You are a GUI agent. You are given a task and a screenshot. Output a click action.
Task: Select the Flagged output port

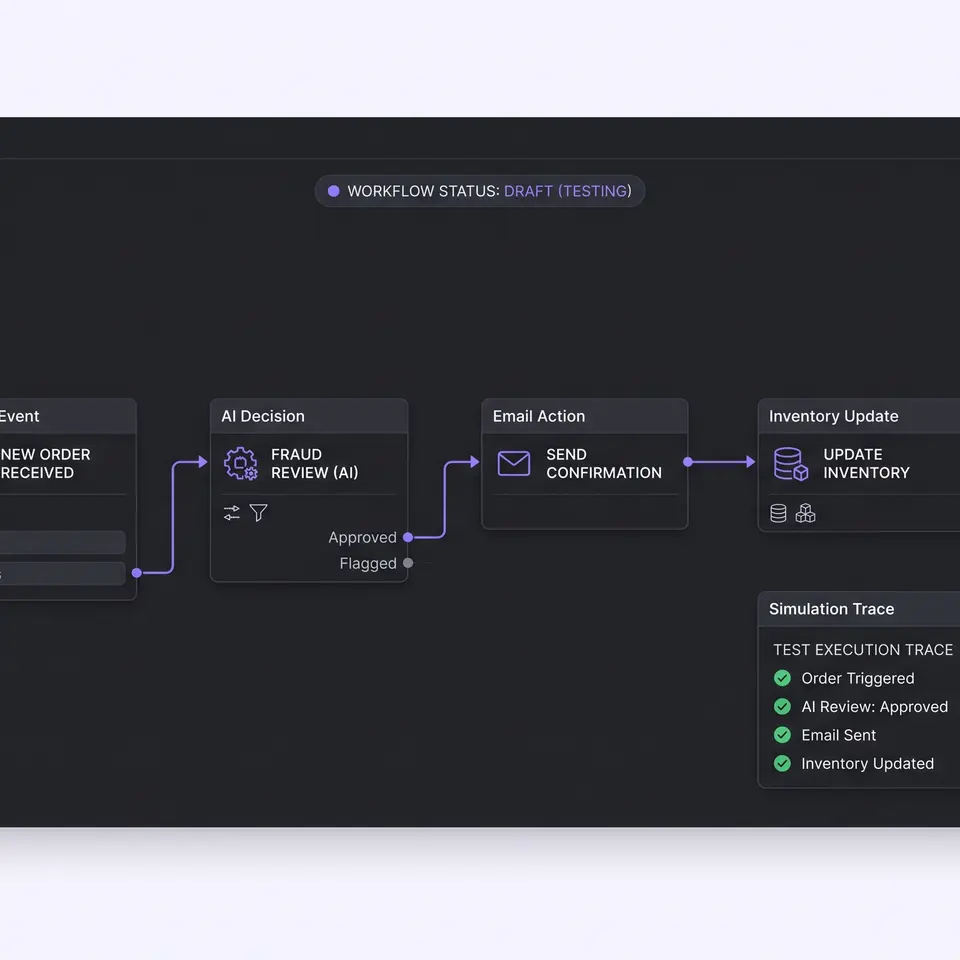coord(408,563)
